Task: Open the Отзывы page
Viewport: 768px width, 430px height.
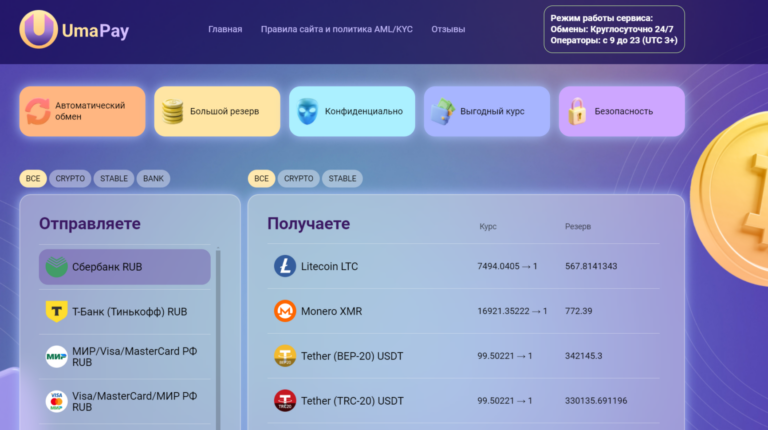Action: (448, 29)
